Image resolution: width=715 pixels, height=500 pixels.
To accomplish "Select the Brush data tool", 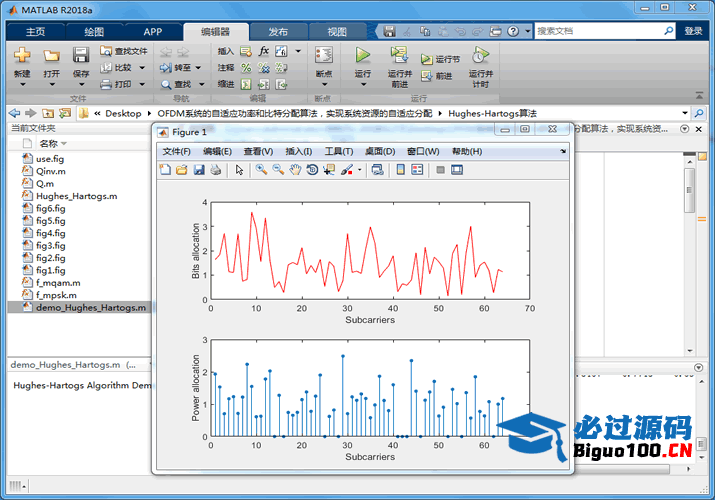I will [347, 170].
